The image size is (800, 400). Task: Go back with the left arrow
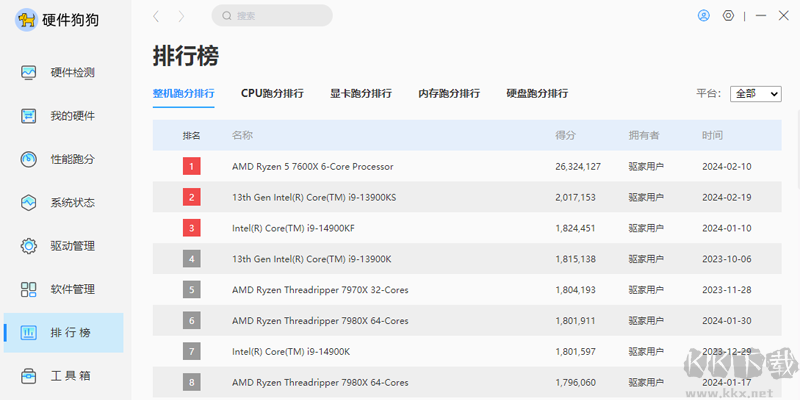156,16
